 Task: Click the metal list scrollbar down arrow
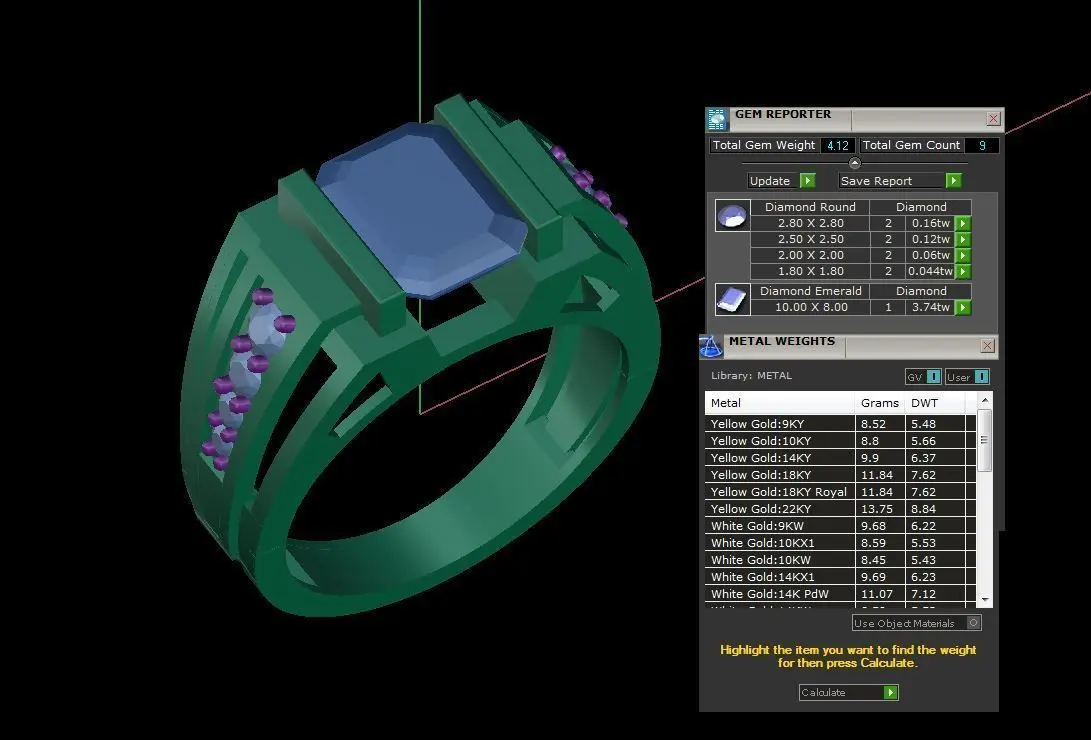pyautogui.click(x=985, y=600)
